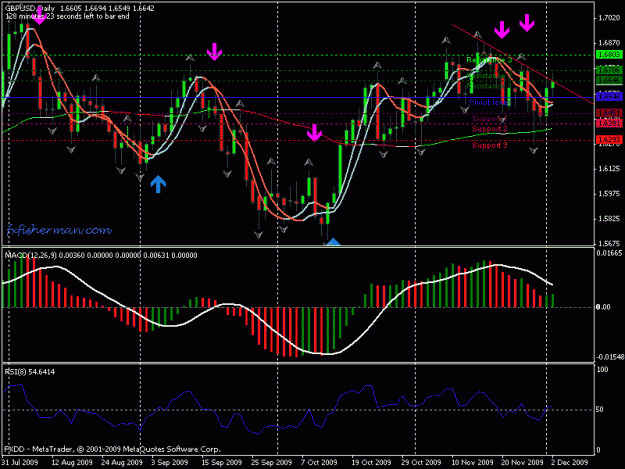Click the GBPUSD,Daily chart title text
625x469 pixels.
(30, 8)
